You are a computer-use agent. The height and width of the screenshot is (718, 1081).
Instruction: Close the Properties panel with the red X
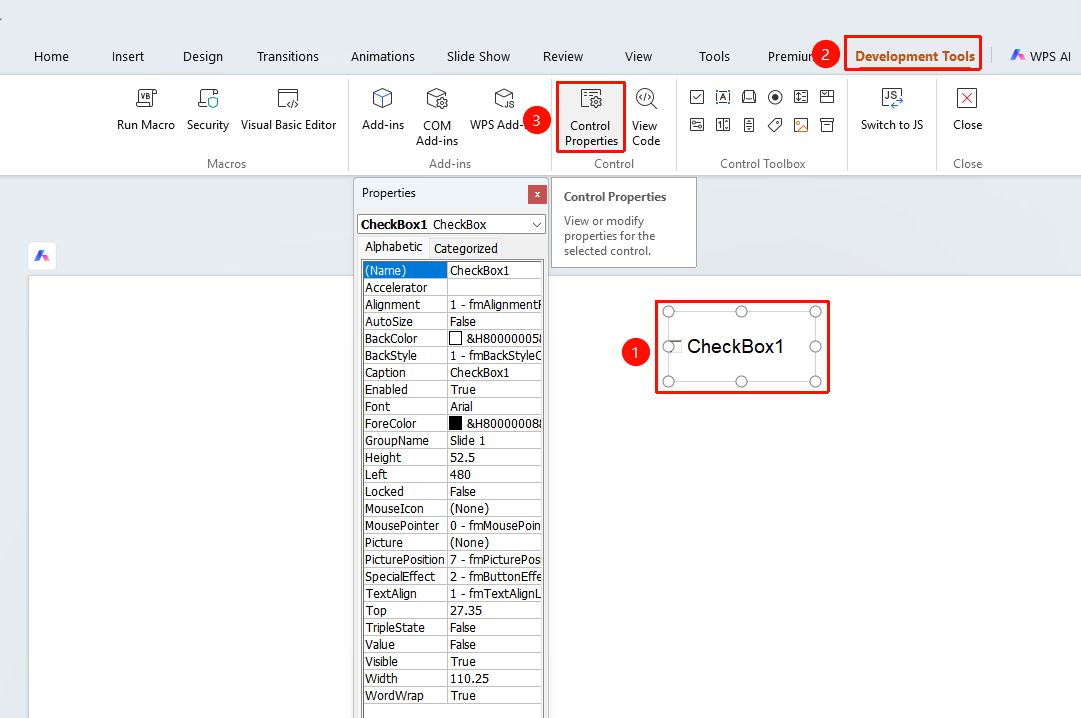pyautogui.click(x=537, y=195)
